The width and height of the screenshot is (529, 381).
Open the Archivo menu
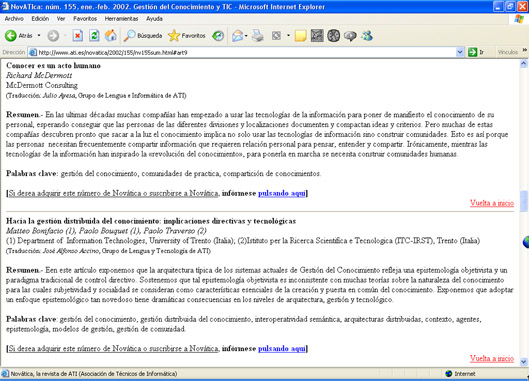point(14,19)
